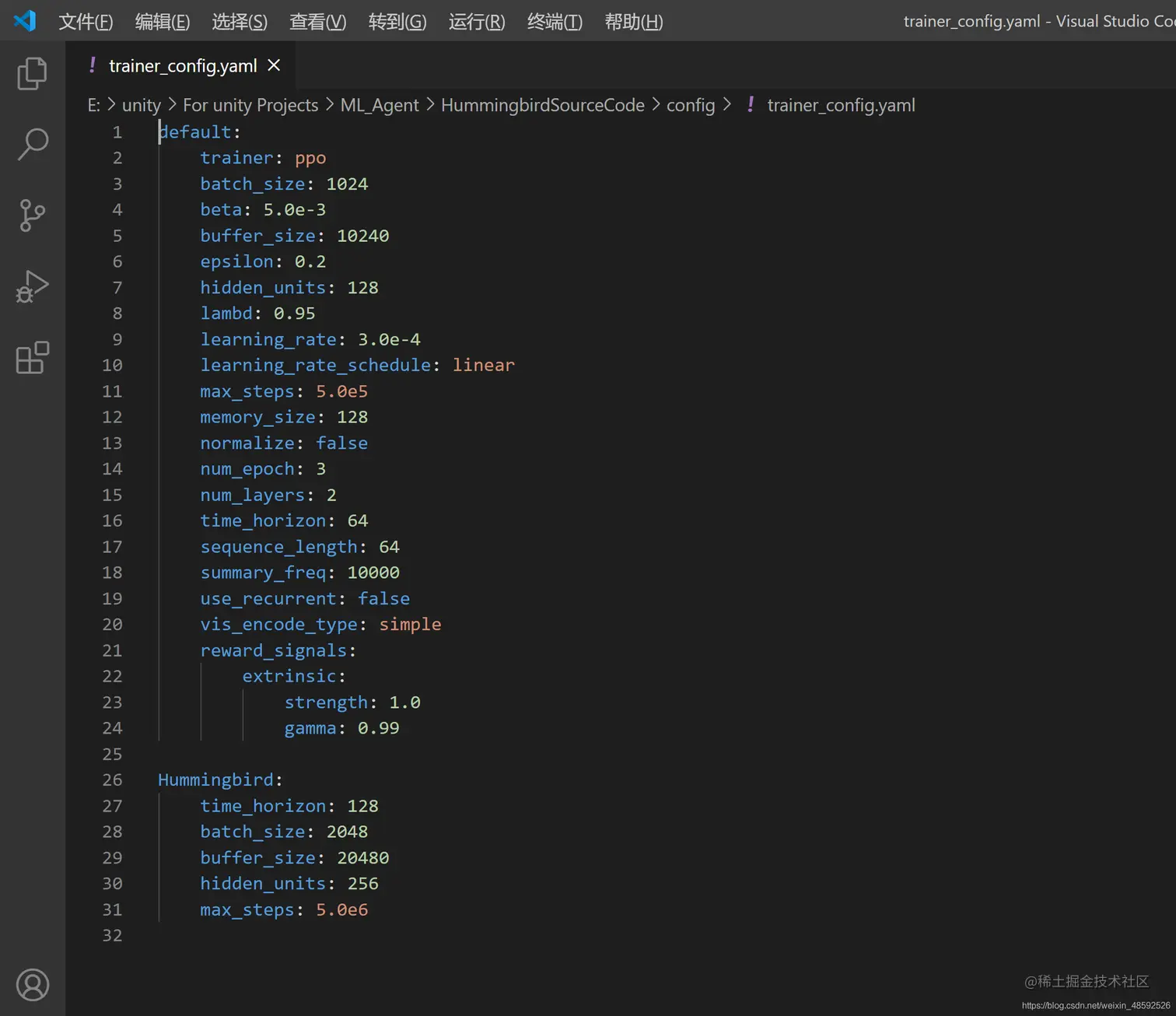Open the 终端(T) menu

[x=555, y=21]
